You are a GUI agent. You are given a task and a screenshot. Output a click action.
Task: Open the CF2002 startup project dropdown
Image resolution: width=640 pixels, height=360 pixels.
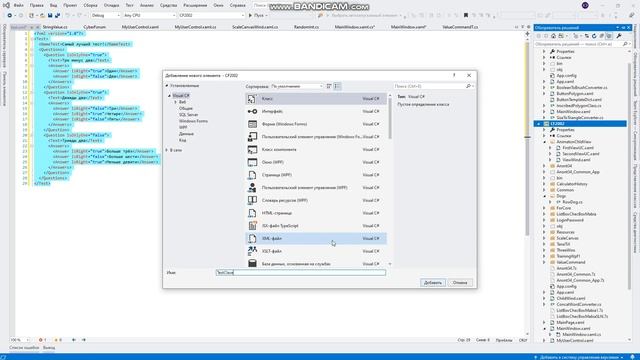[x=212, y=15]
